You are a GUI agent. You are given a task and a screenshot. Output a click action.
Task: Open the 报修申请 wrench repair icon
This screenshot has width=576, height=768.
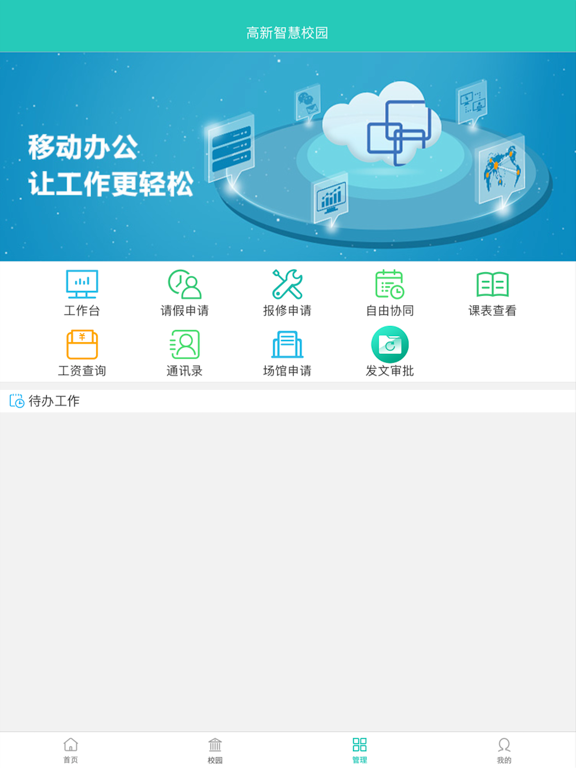pyautogui.click(x=288, y=284)
